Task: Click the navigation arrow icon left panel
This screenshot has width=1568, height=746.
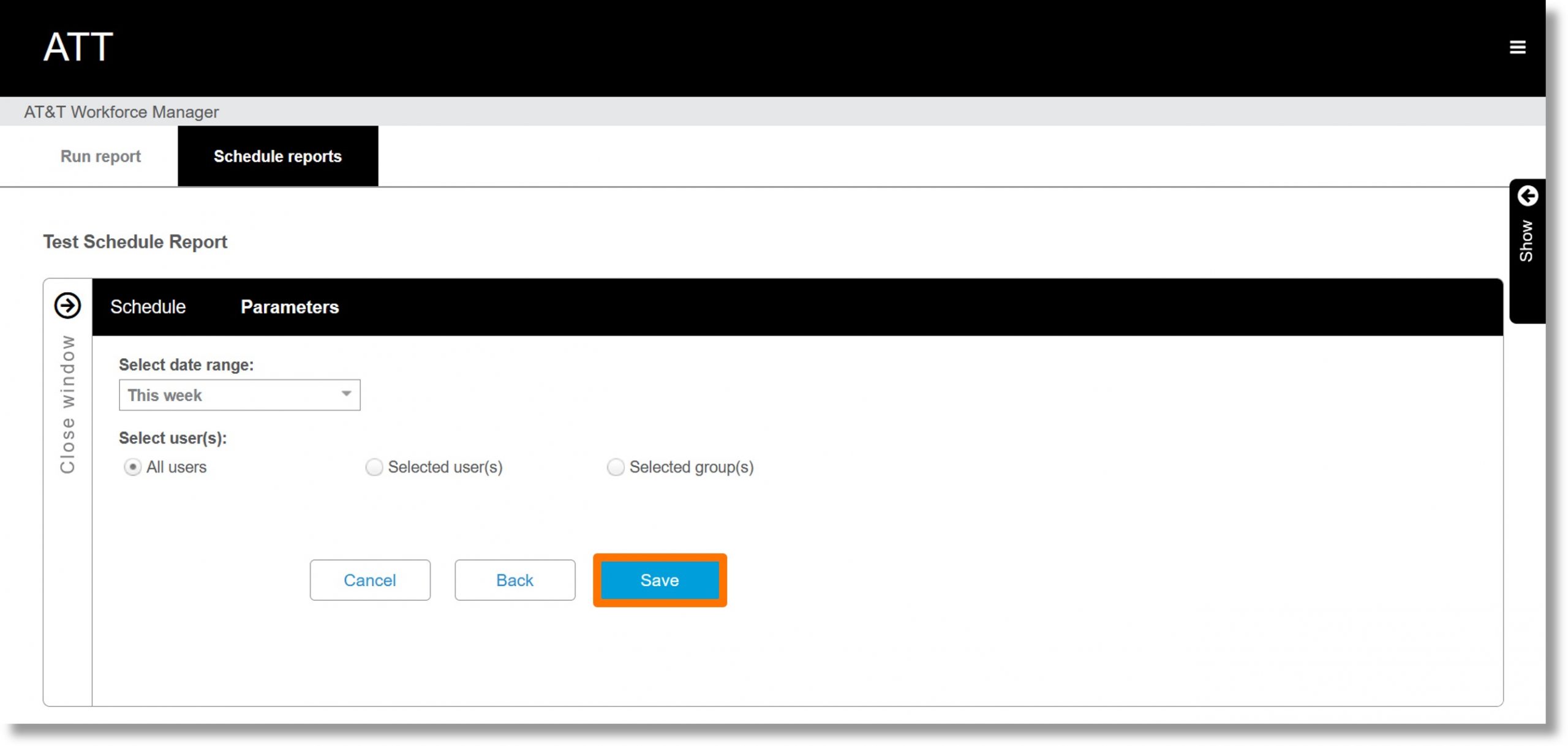Action: (67, 306)
